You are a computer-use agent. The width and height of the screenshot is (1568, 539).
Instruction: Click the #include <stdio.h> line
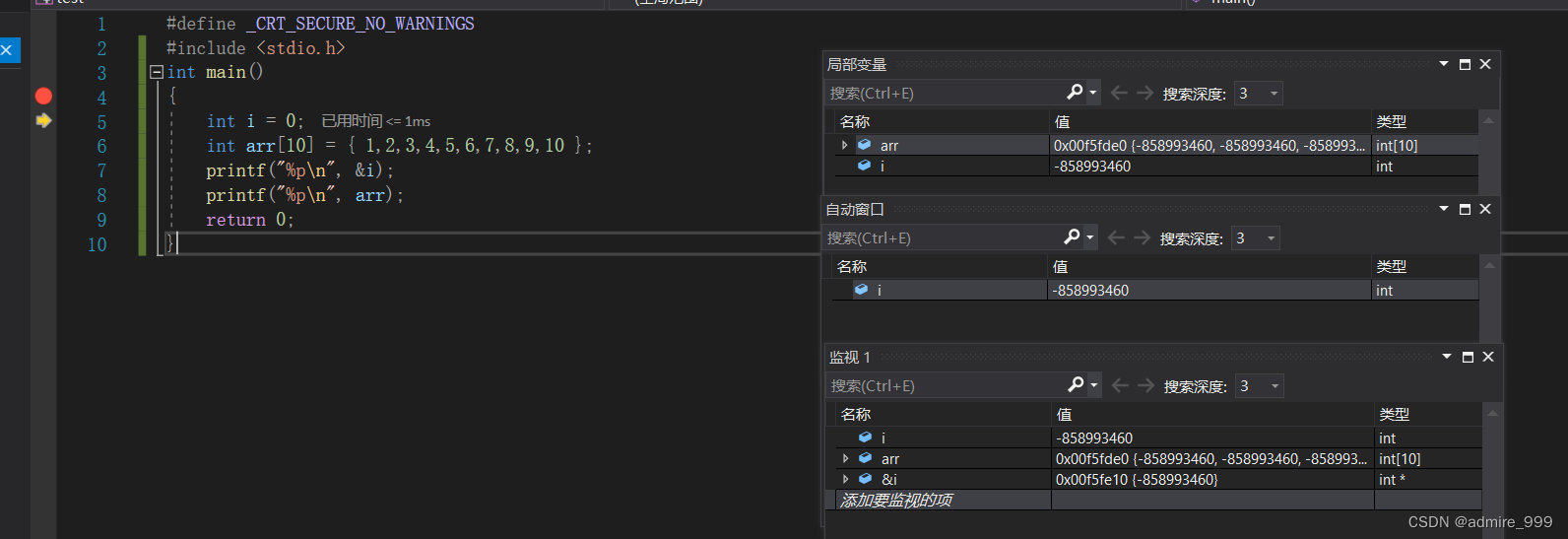[256, 47]
